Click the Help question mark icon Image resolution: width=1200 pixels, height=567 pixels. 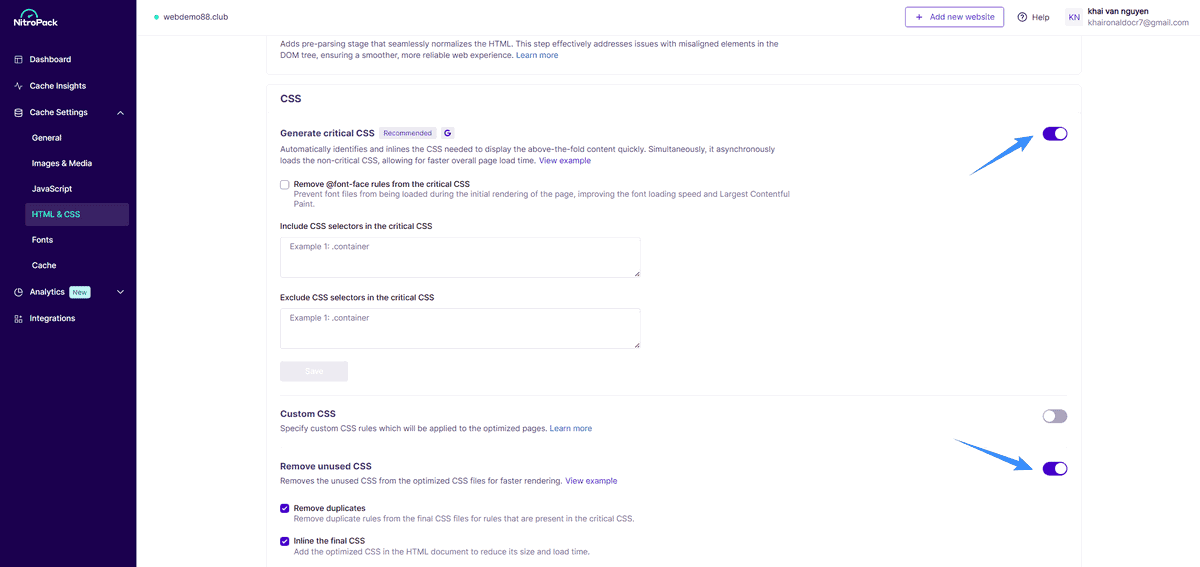1022,17
